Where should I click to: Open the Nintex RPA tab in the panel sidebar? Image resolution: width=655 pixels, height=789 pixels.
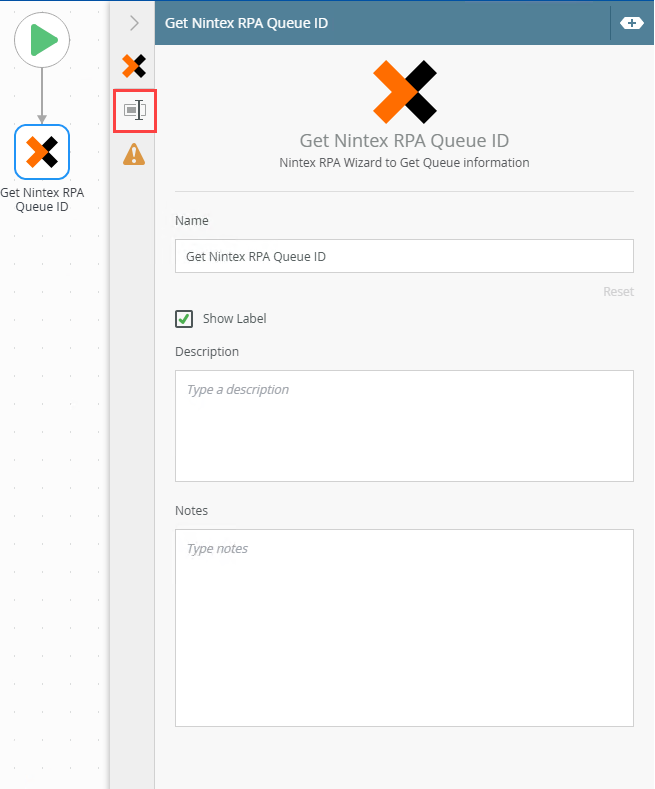[134, 66]
